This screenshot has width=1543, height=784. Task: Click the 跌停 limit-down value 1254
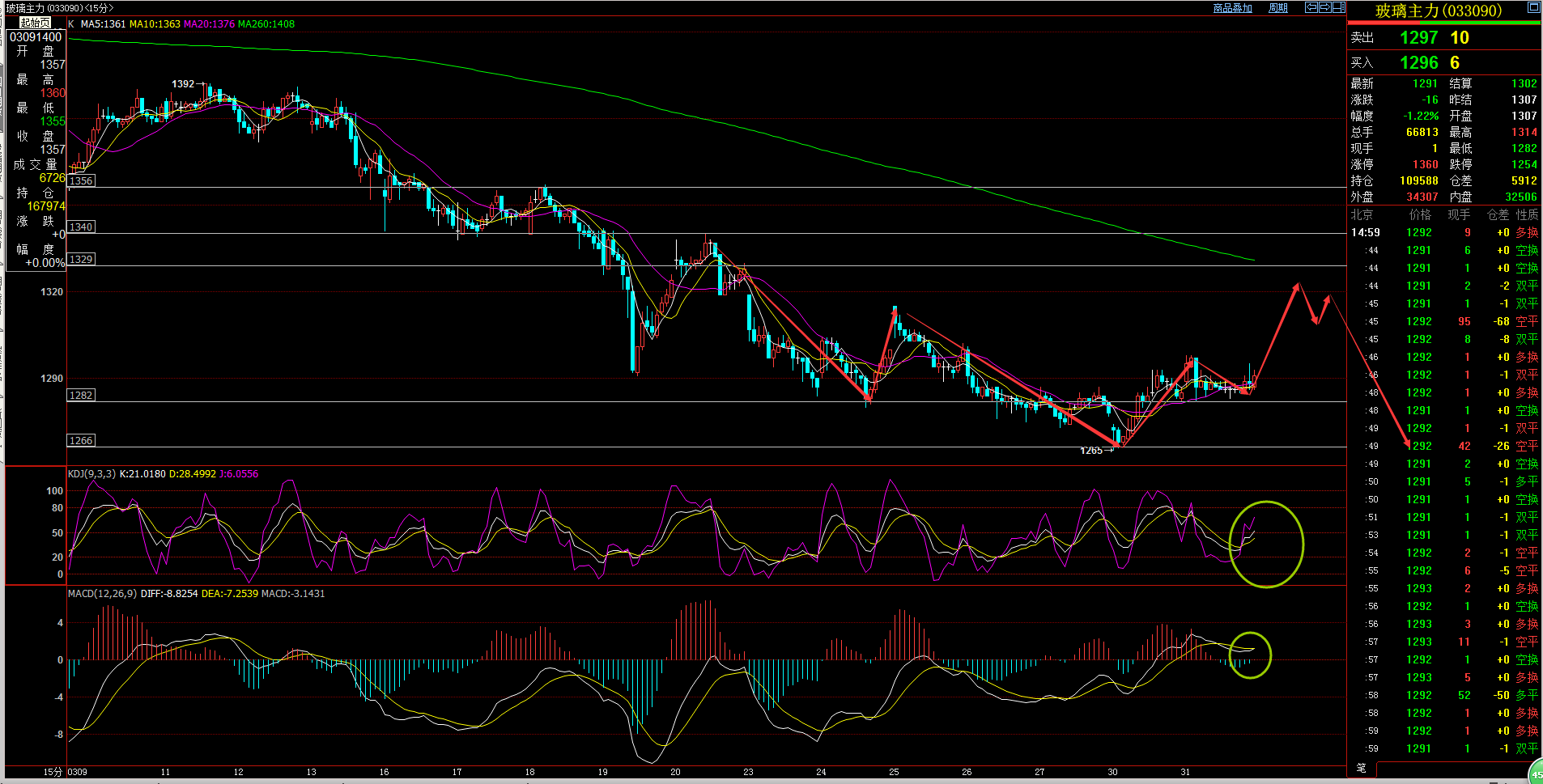(1524, 164)
